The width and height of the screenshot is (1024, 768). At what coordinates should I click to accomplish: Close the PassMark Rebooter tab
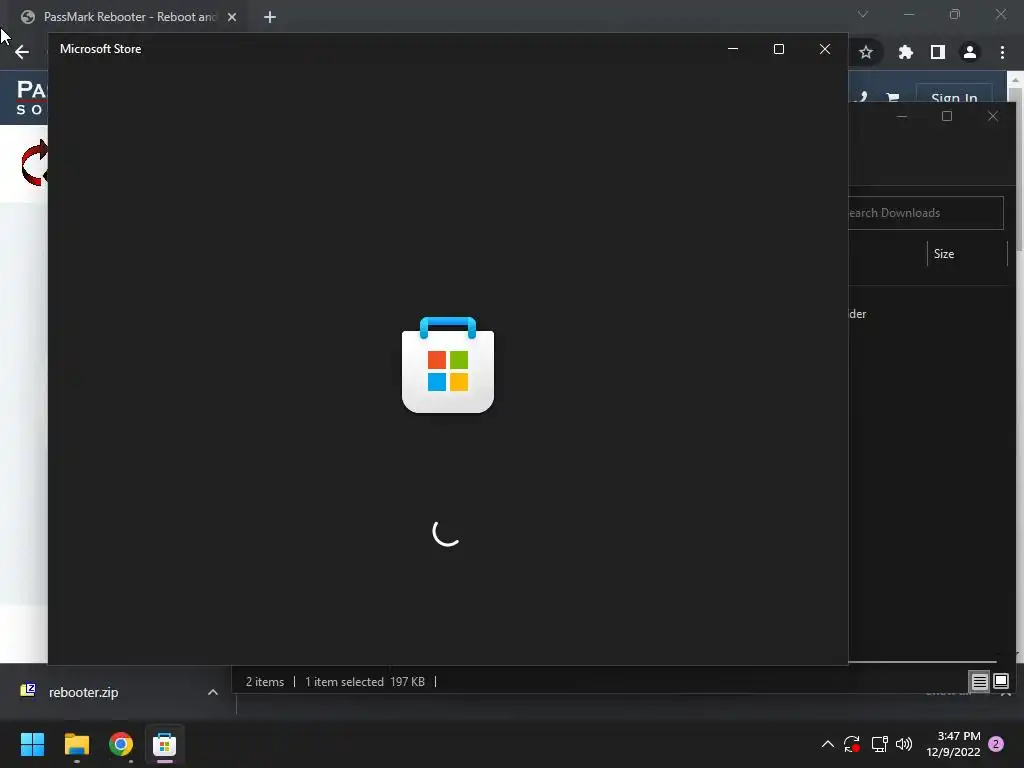click(x=232, y=17)
